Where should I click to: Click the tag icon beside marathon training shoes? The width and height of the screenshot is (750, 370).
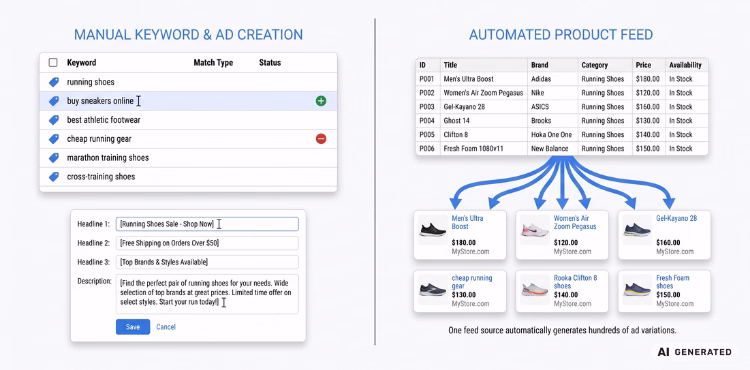tap(54, 158)
